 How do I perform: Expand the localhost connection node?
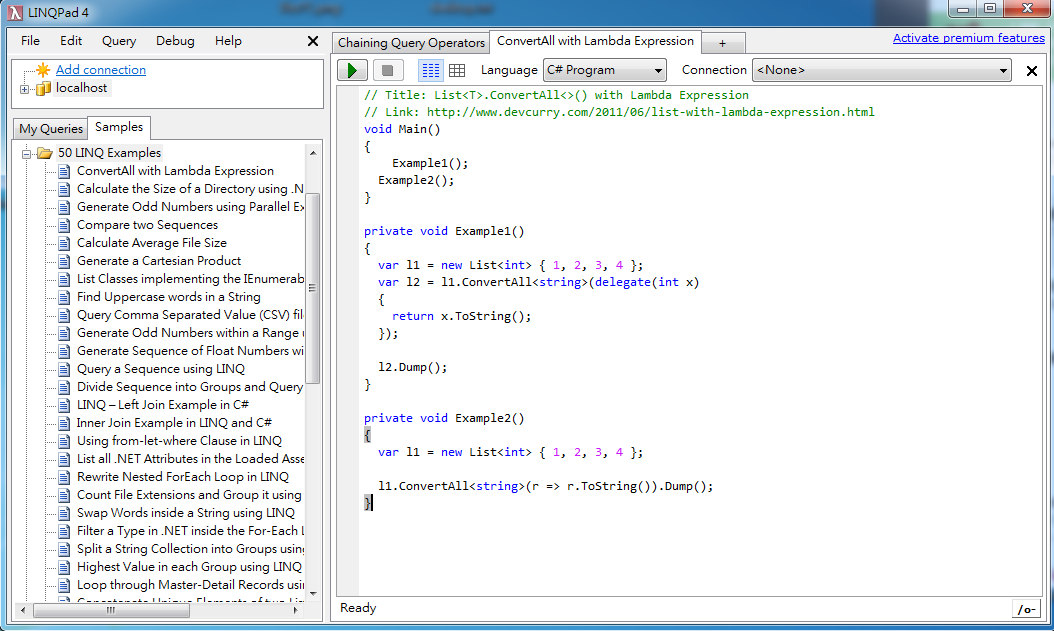25,89
